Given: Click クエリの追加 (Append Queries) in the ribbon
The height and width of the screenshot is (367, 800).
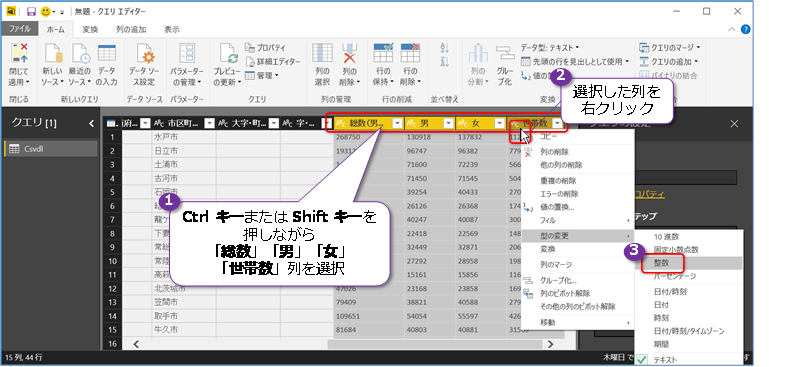Looking at the screenshot, I should pos(668,62).
